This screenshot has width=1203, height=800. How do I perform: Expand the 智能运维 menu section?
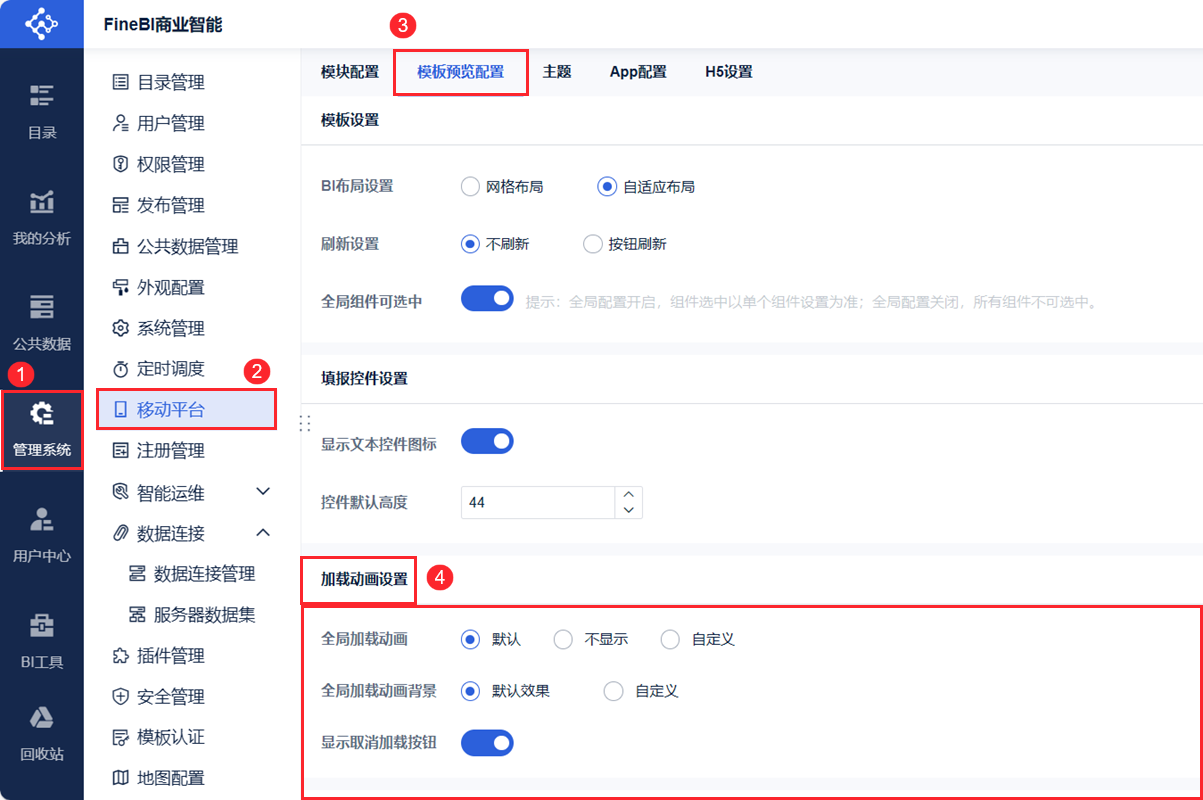[263, 491]
